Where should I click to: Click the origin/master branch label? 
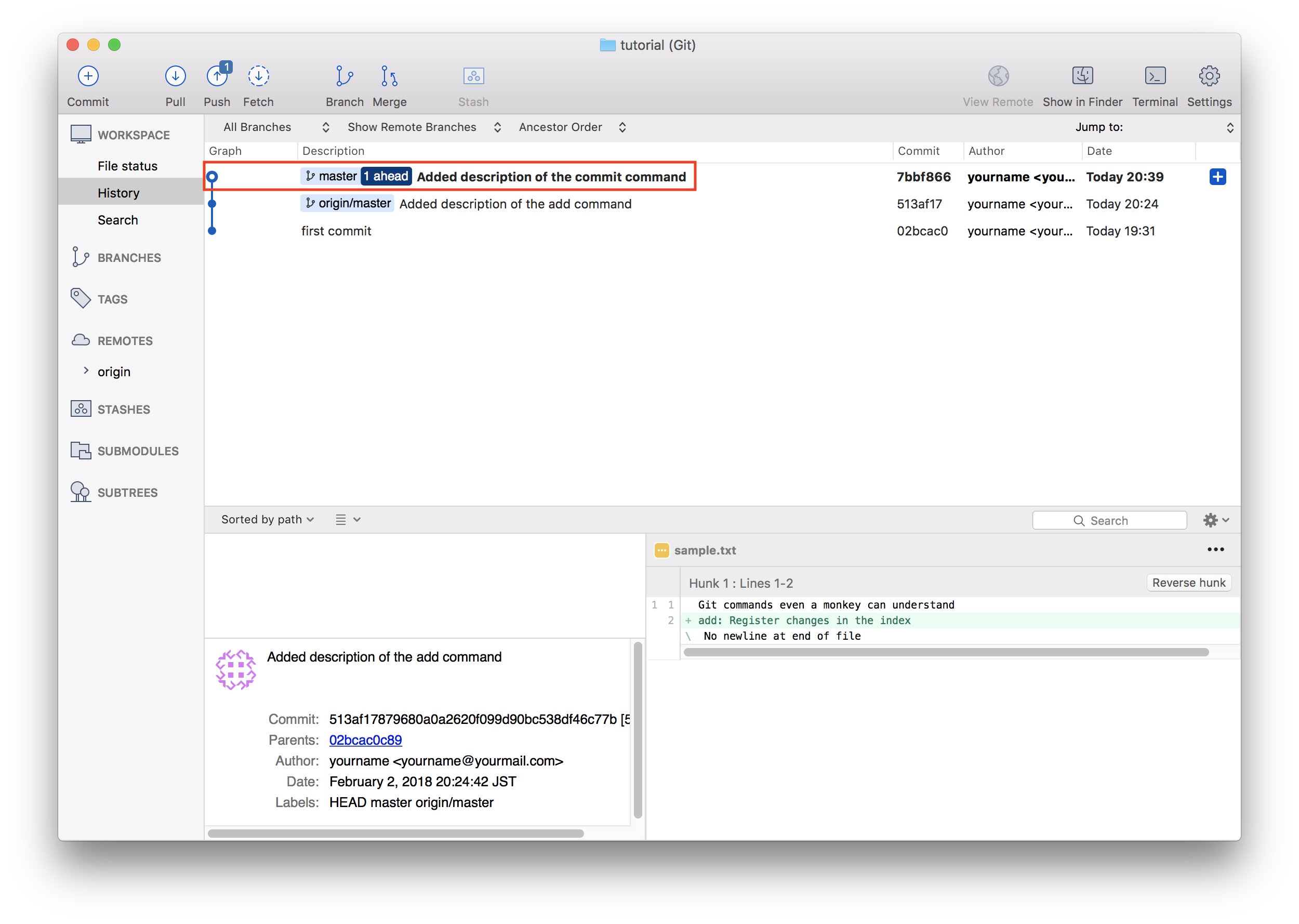pos(348,203)
